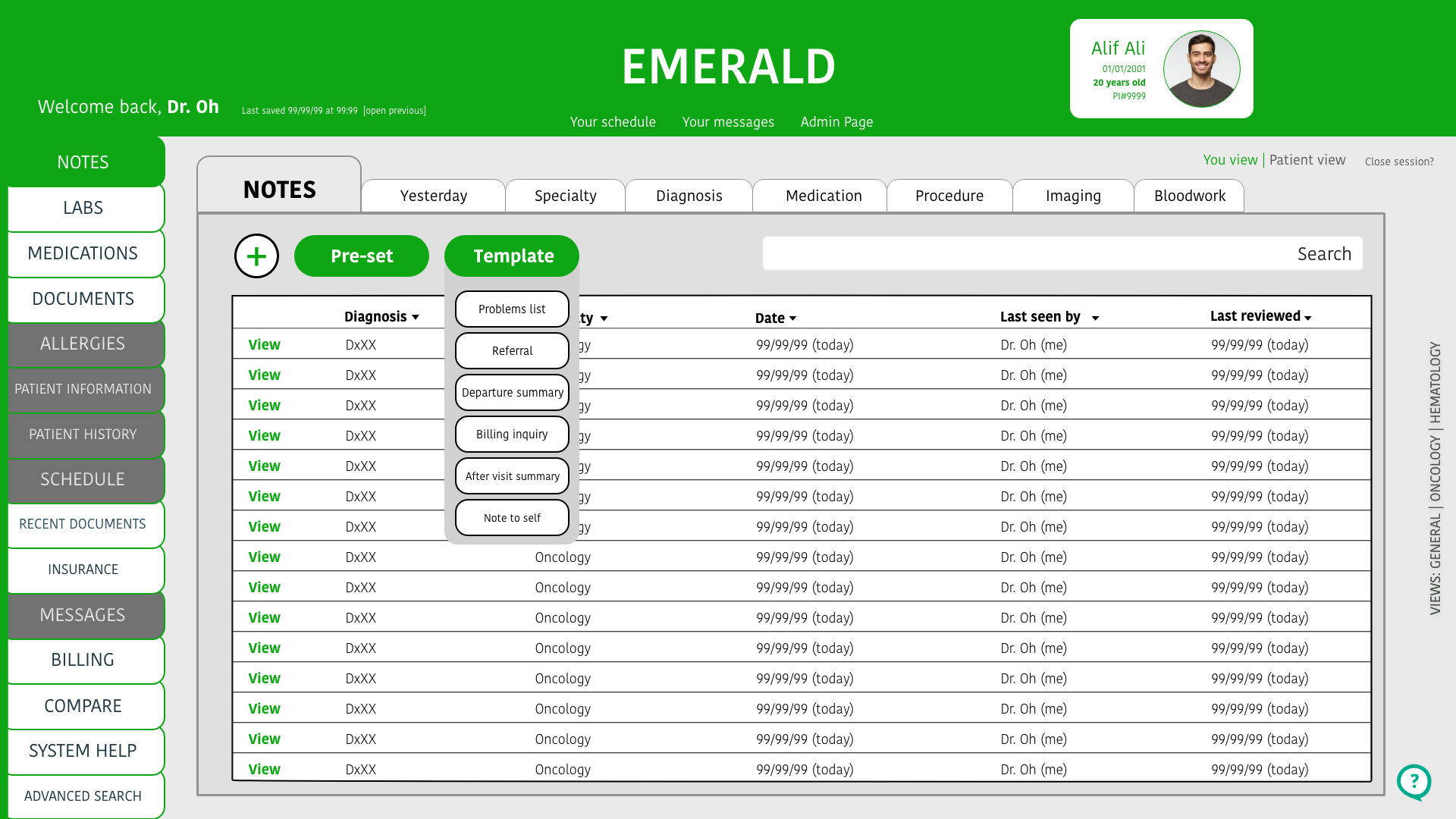
Task: Switch to the Imaging tab
Action: (1073, 196)
